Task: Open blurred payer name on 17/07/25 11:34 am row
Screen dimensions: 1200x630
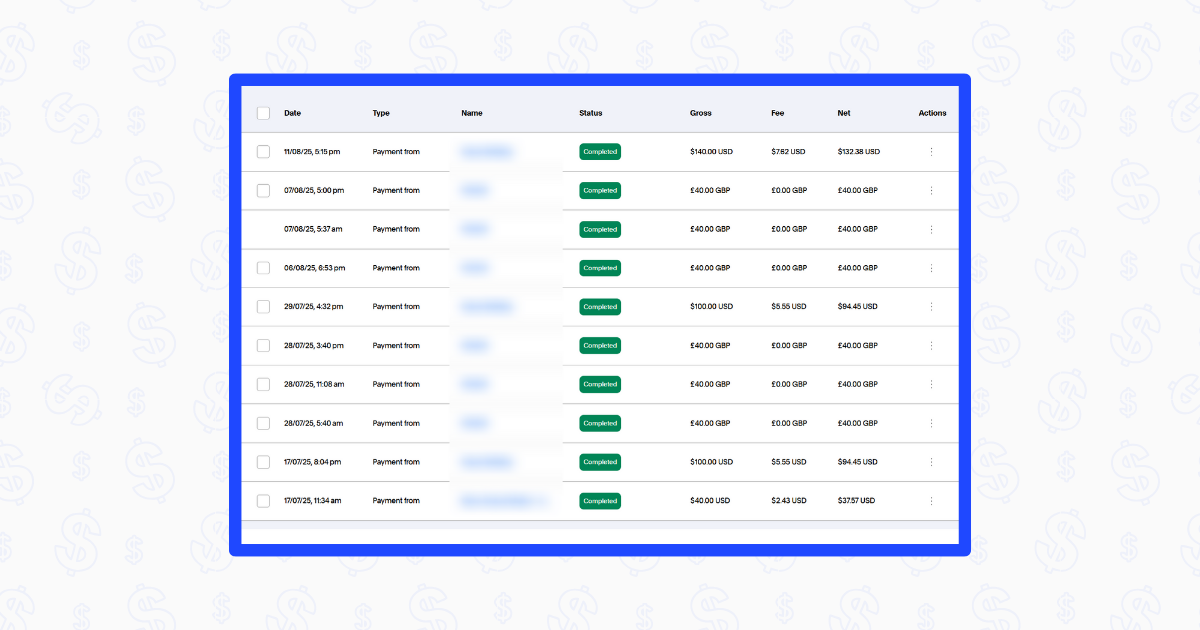Action: [x=504, y=501]
